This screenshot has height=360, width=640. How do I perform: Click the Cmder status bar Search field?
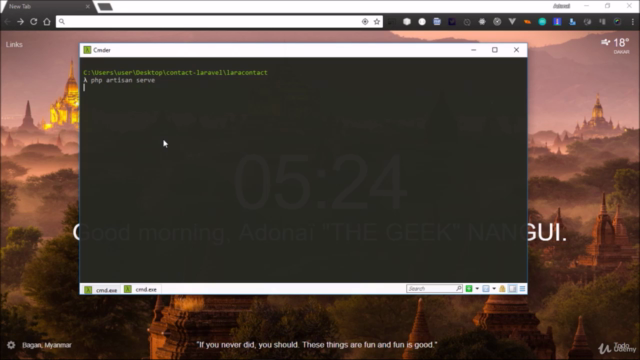(x=434, y=289)
